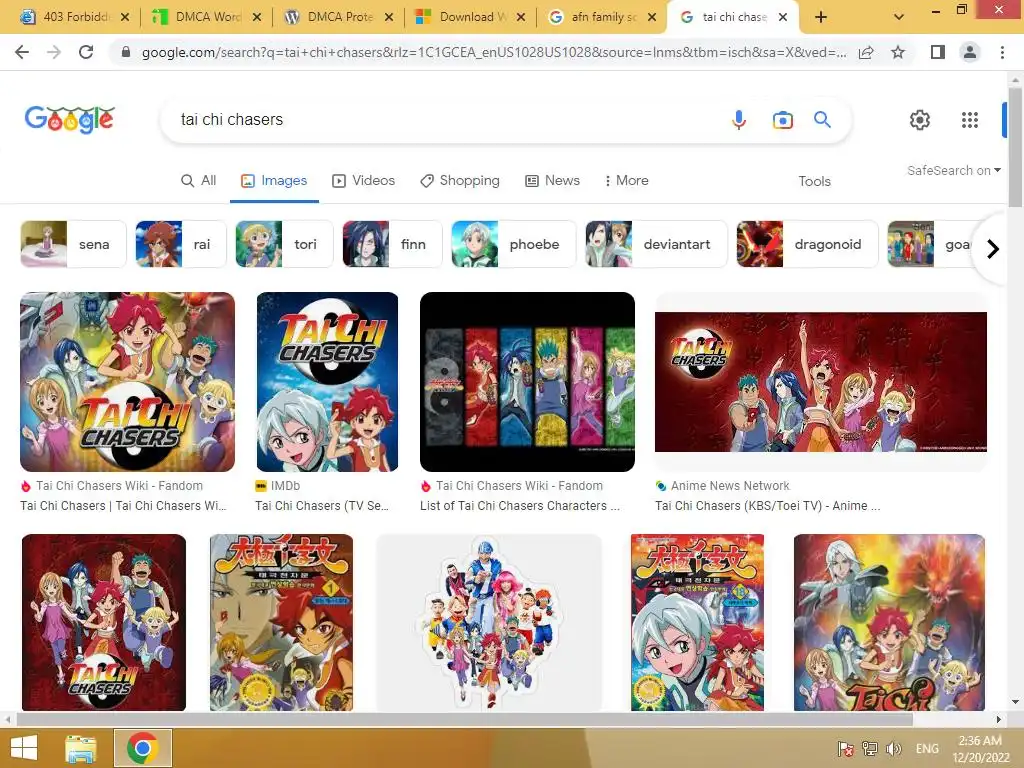
Task: Open the Korean comic cover with silver-haired boy
Action: [x=697, y=622]
